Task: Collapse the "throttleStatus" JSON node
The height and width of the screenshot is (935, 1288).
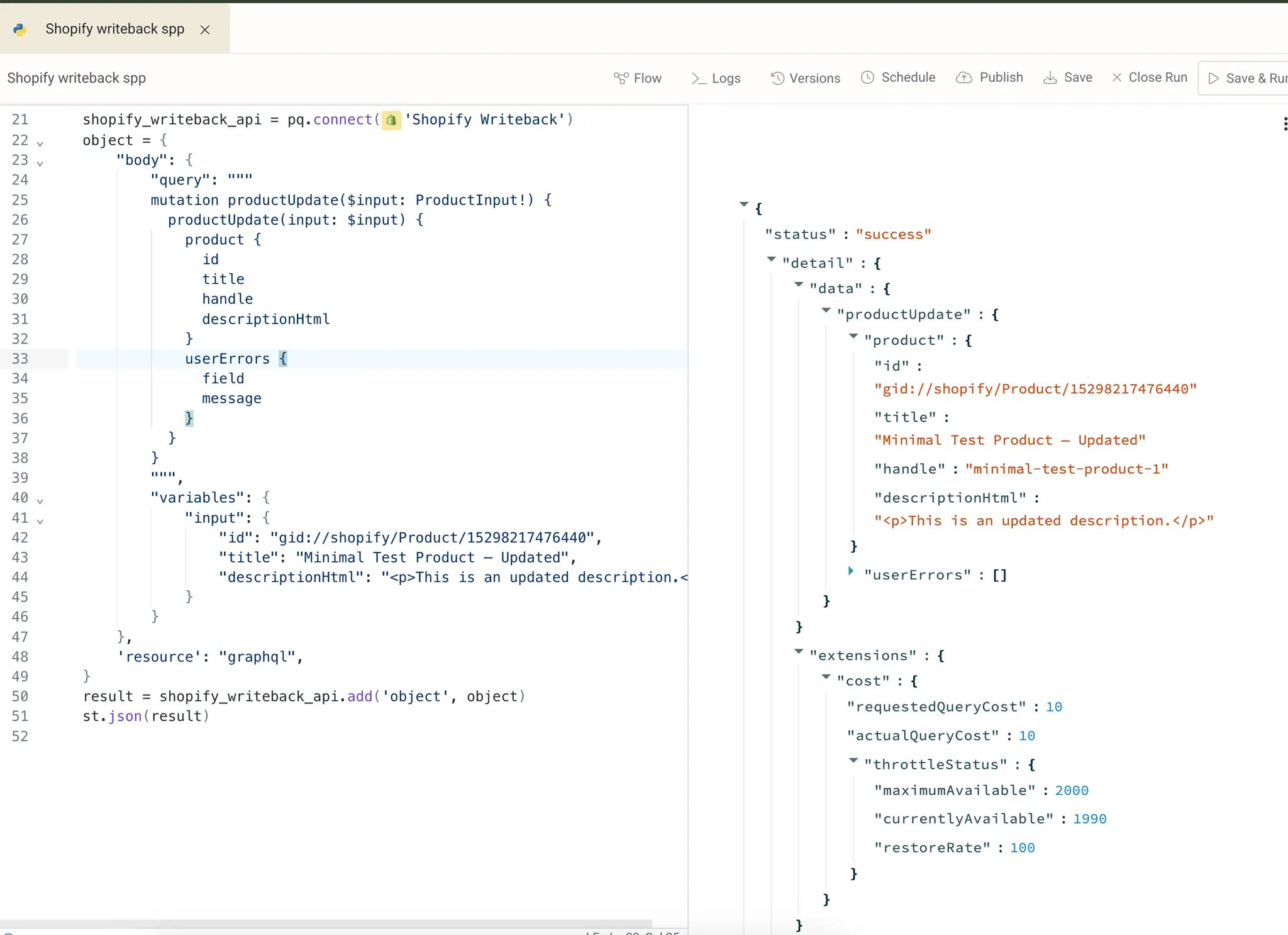Action: (x=853, y=761)
